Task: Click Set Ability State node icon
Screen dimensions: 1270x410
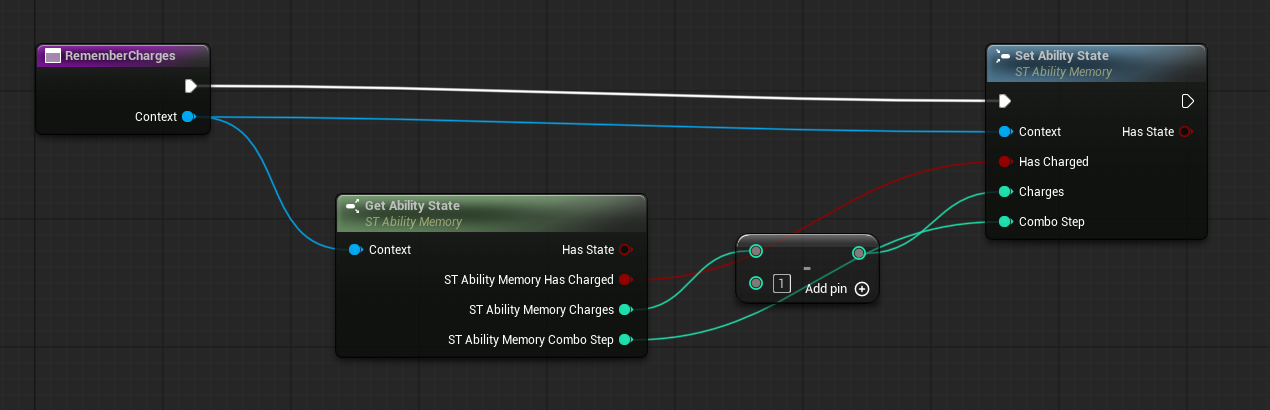Action: tap(1003, 56)
